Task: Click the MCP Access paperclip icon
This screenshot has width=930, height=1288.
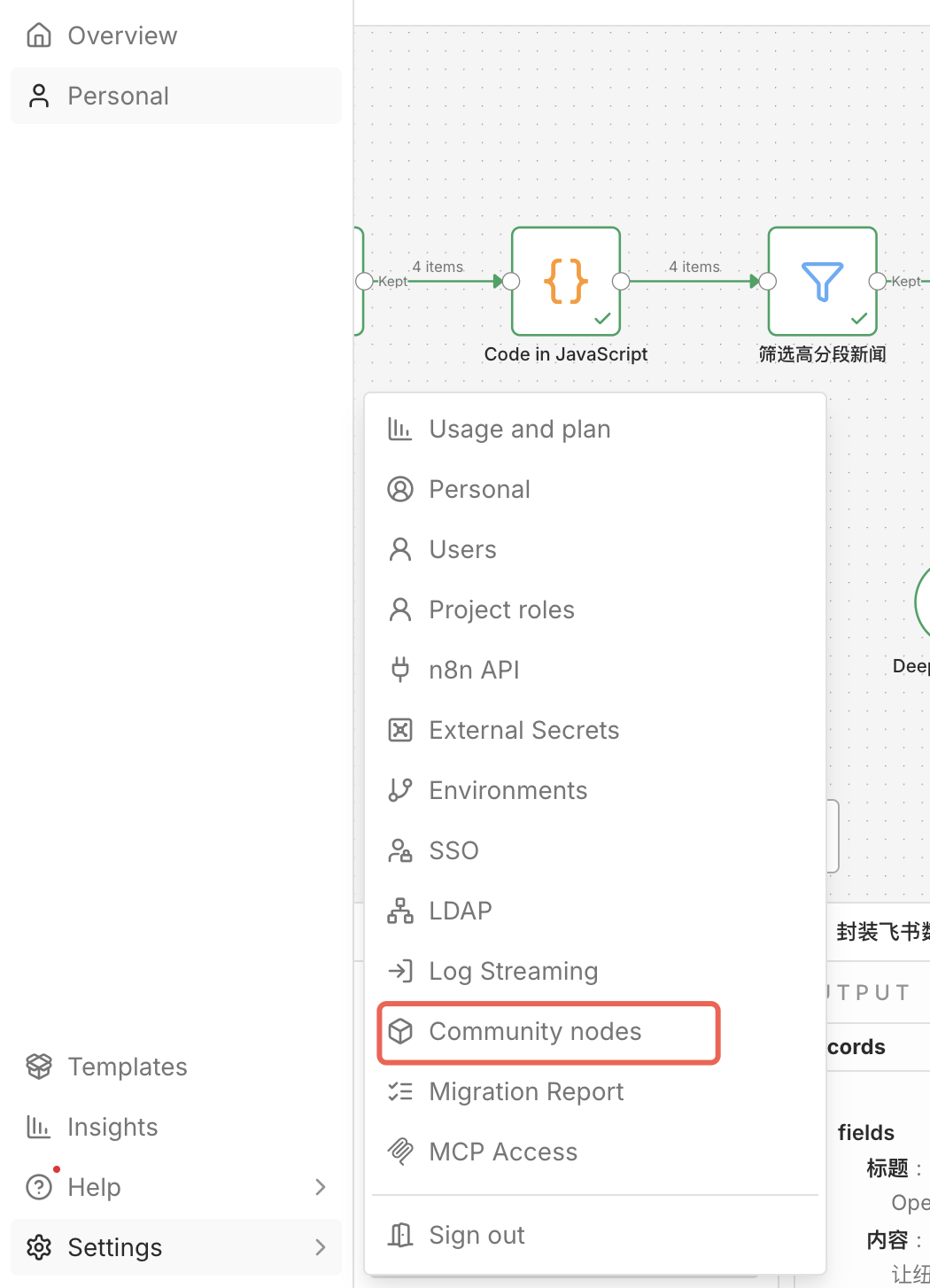Action: [400, 1152]
